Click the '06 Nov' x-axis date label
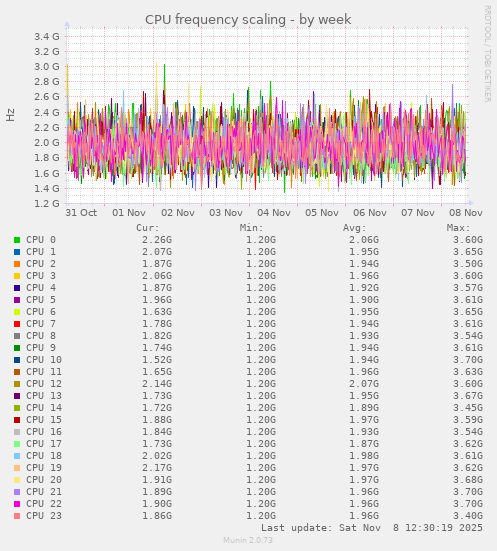 pyautogui.click(x=370, y=213)
